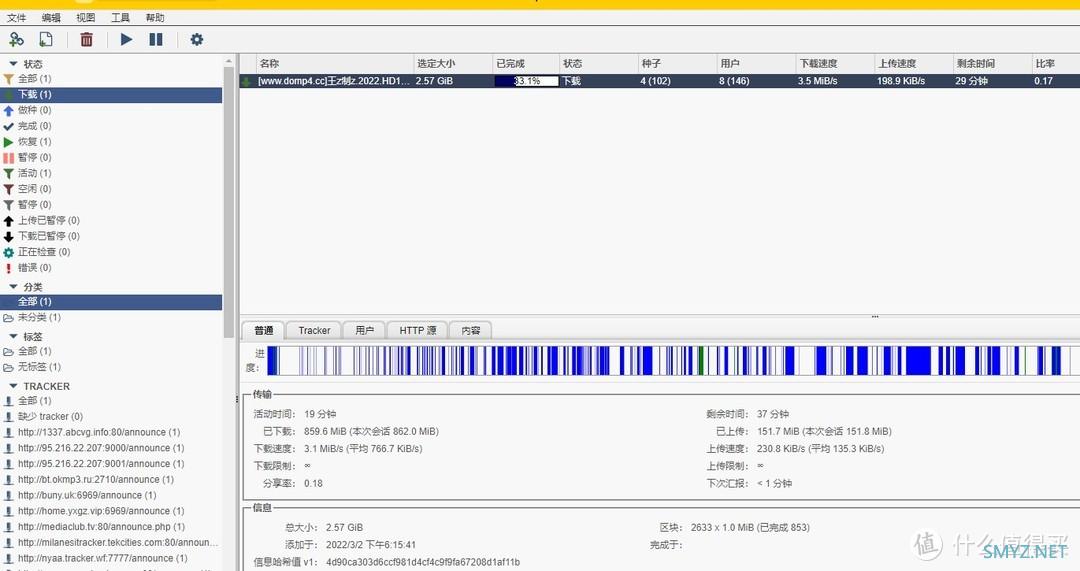Sort by the 种子 column header
The height and width of the screenshot is (571, 1080).
click(x=677, y=63)
